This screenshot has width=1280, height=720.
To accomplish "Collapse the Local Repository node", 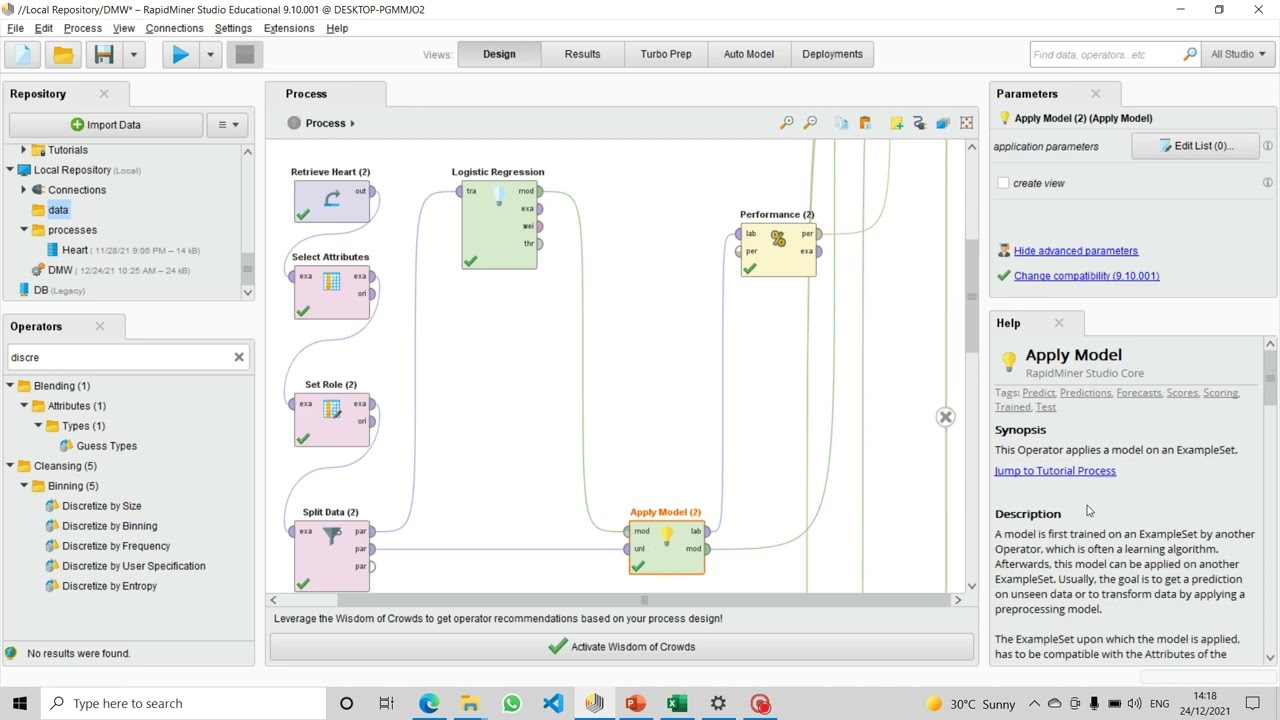I will (x=10, y=170).
